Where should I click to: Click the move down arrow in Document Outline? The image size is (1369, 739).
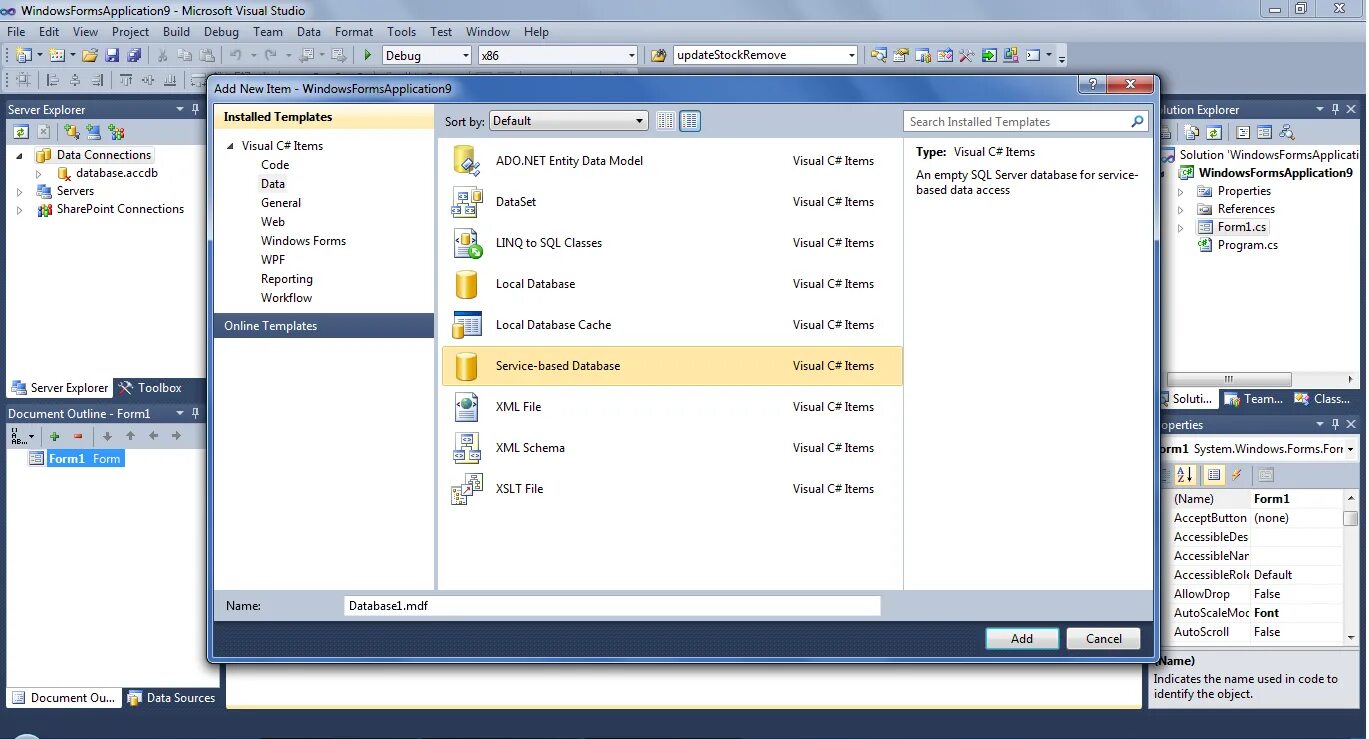tap(107, 436)
